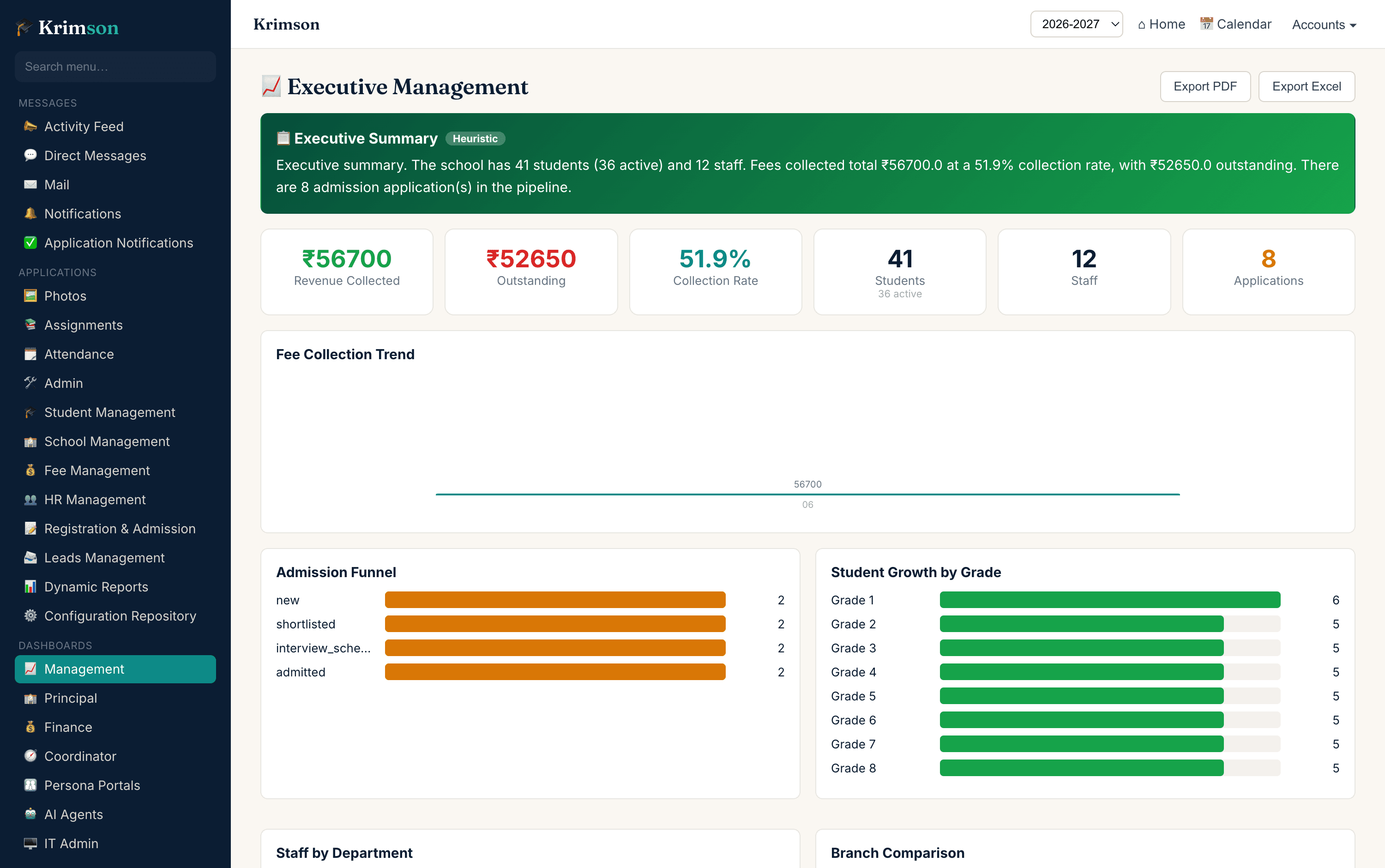Image resolution: width=1385 pixels, height=868 pixels.
Task: Click the '36 active' students subtext
Action: pyautogui.click(x=899, y=294)
